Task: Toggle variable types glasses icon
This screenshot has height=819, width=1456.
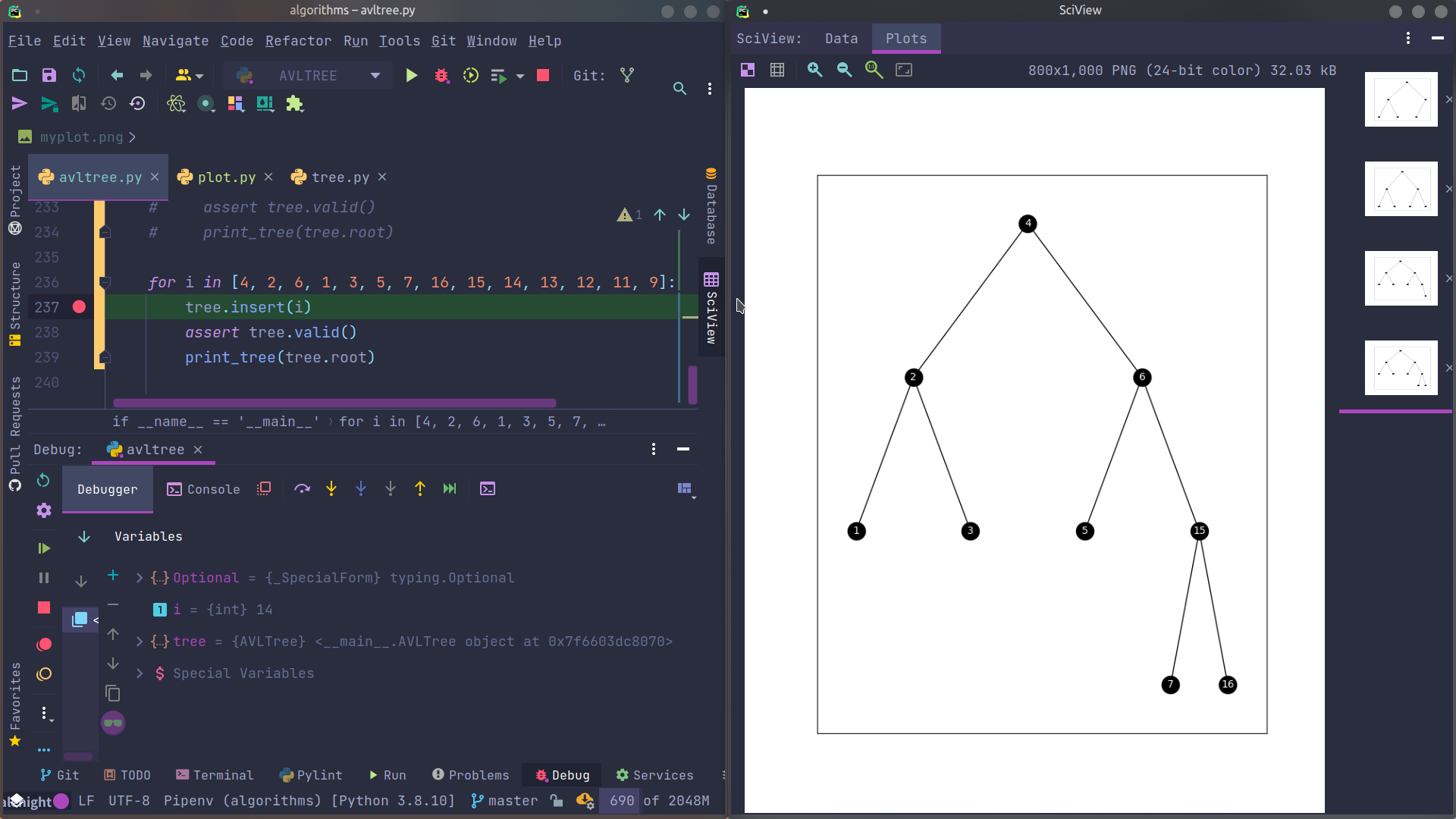Action: pos(113,723)
